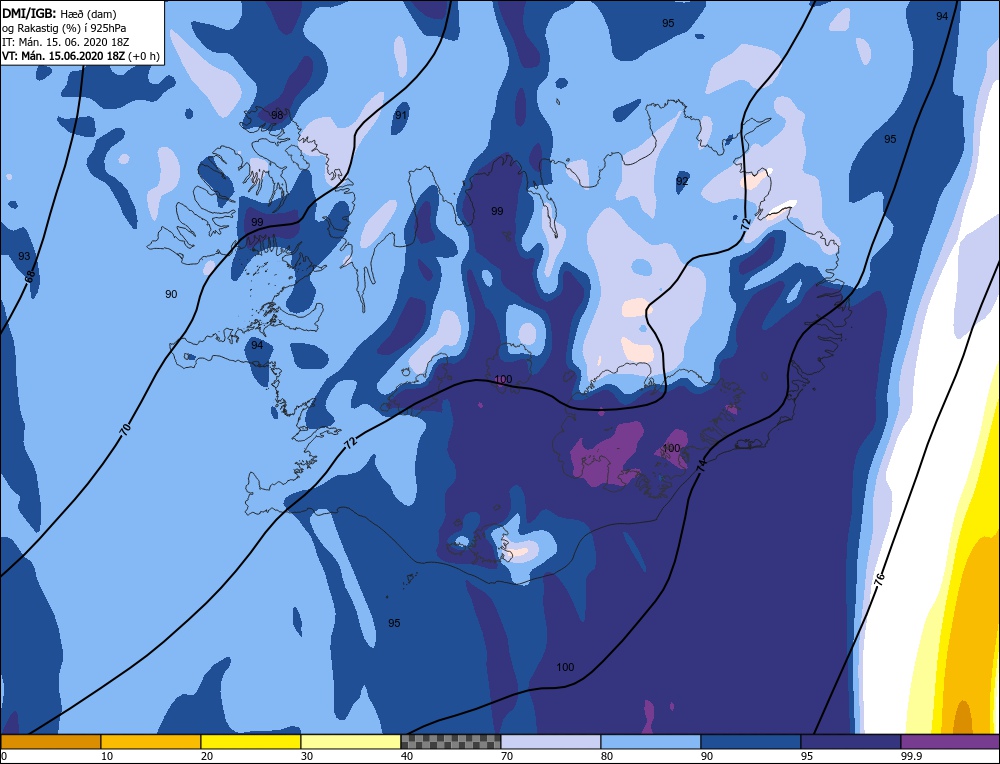
Task: Click the humidity value '91' on the map
Action: [401, 115]
